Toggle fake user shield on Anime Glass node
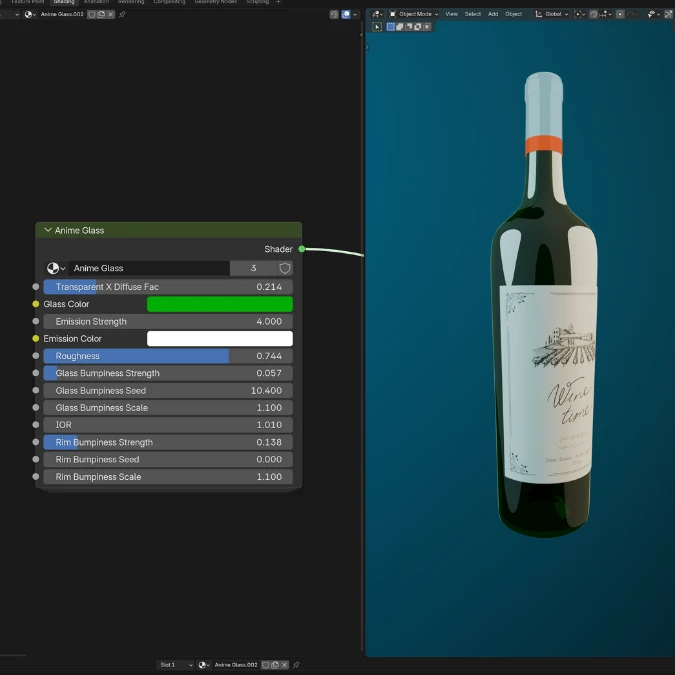This screenshot has height=675, width=675. [x=285, y=268]
